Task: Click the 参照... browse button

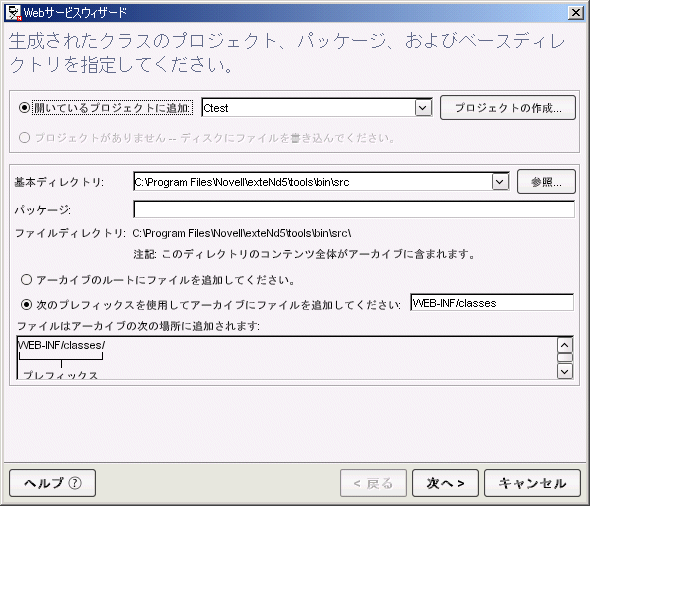Action: click(546, 181)
